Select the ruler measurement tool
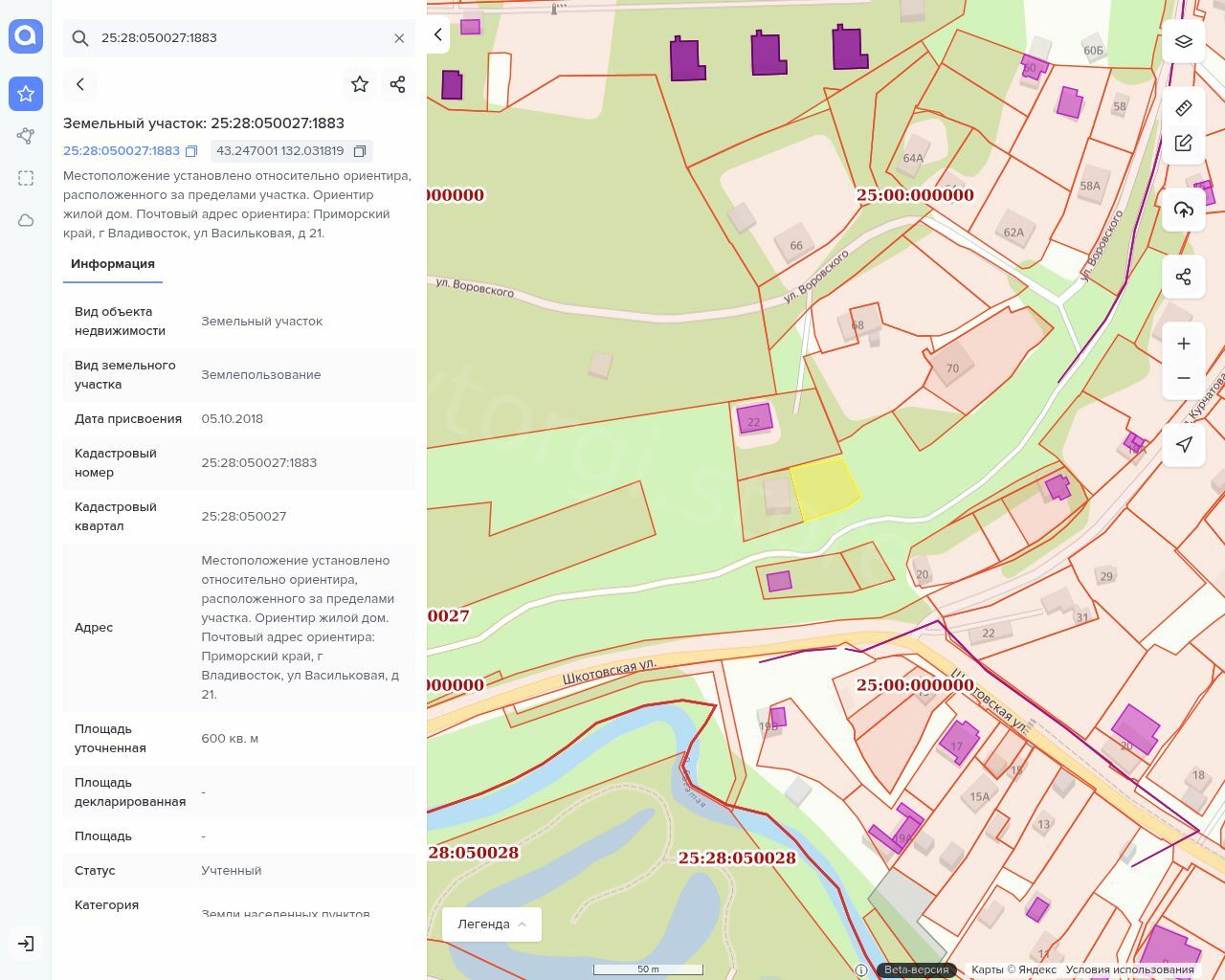 click(x=1184, y=107)
